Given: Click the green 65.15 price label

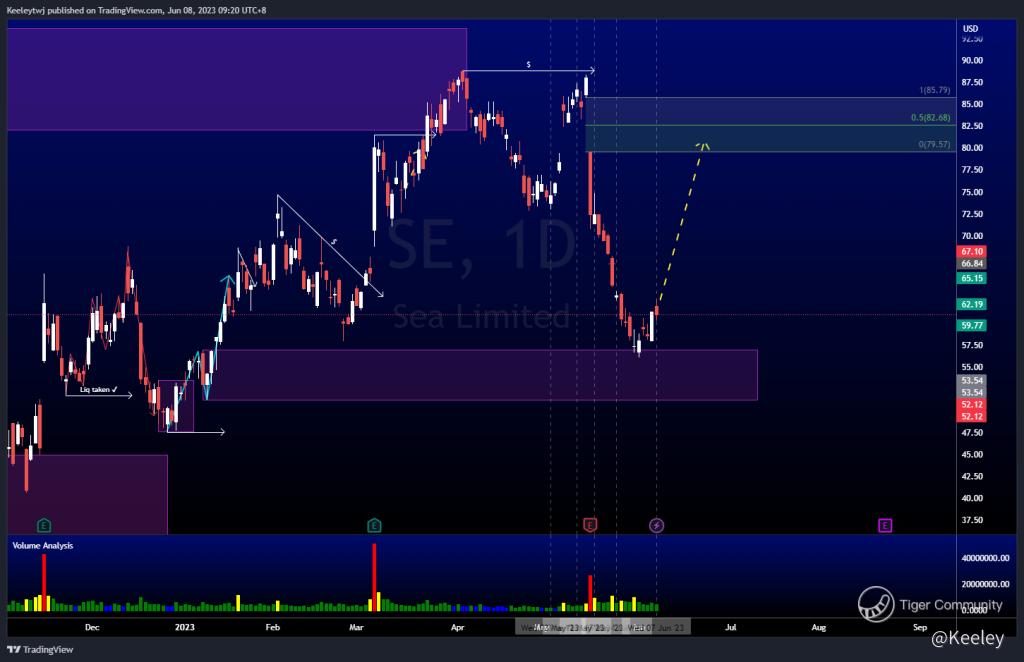Looking at the screenshot, I should (972, 278).
